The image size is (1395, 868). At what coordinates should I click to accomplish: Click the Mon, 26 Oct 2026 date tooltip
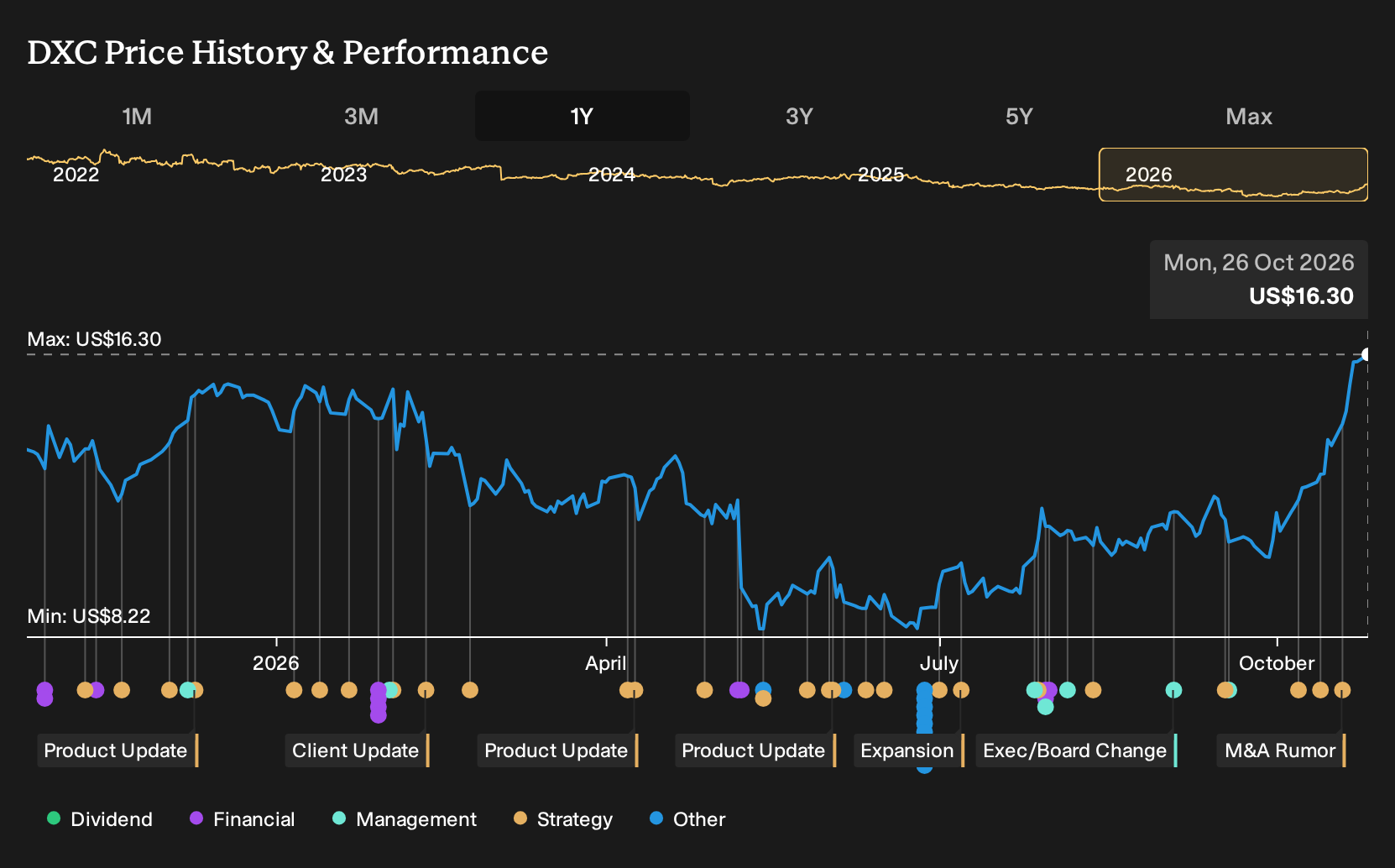click(1258, 263)
